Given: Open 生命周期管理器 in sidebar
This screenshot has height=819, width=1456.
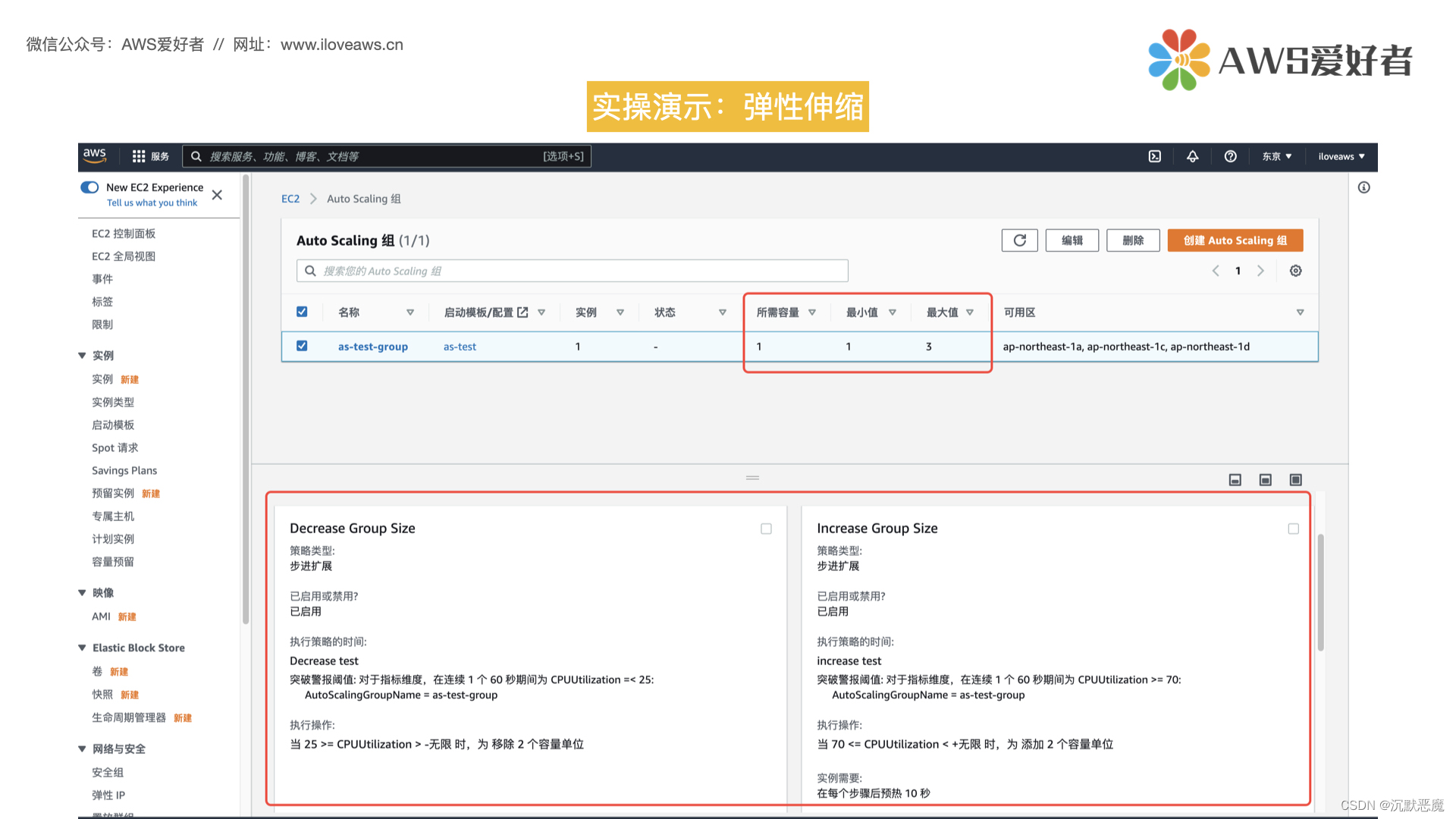Looking at the screenshot, I should pos(129,717).
